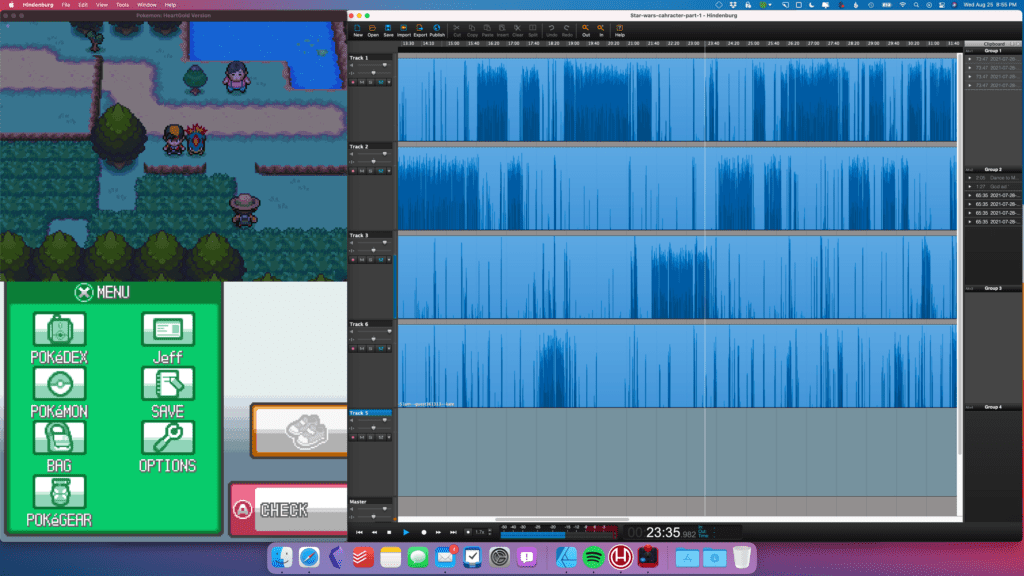Click the Record button in transport bar
The height and width of the screenshot is (576, 1024).
pos(424,533)
